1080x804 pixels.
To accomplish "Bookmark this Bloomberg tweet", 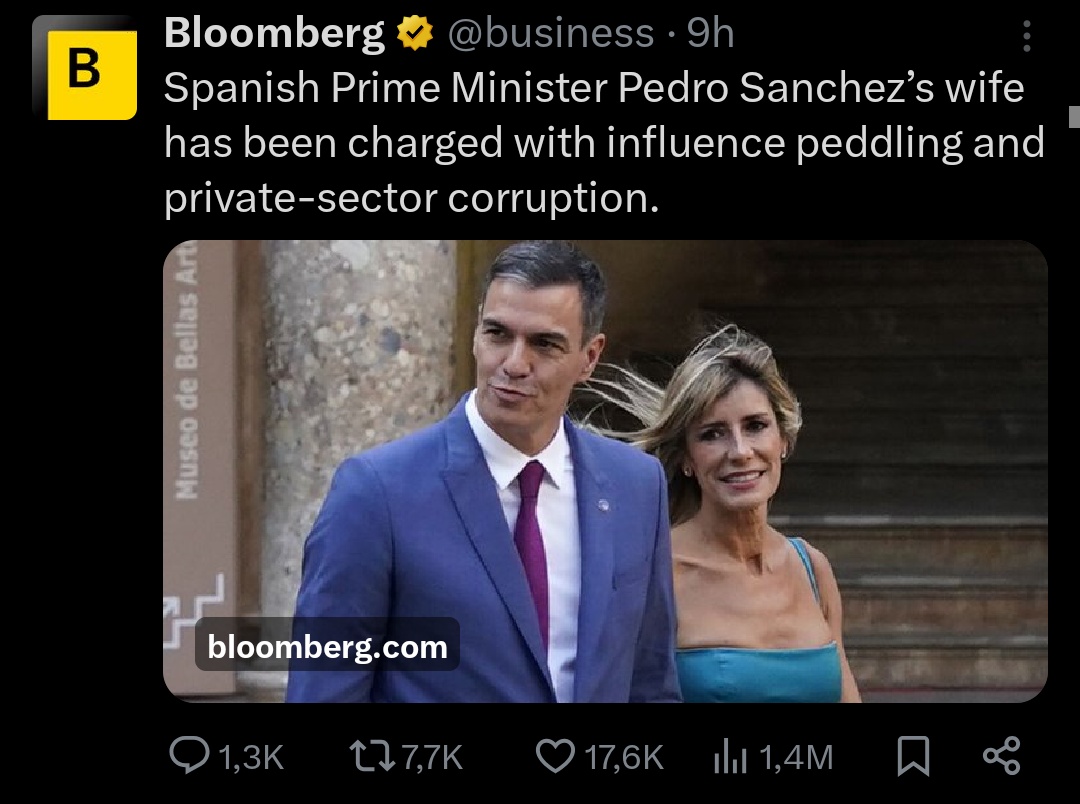I will 913,755.
